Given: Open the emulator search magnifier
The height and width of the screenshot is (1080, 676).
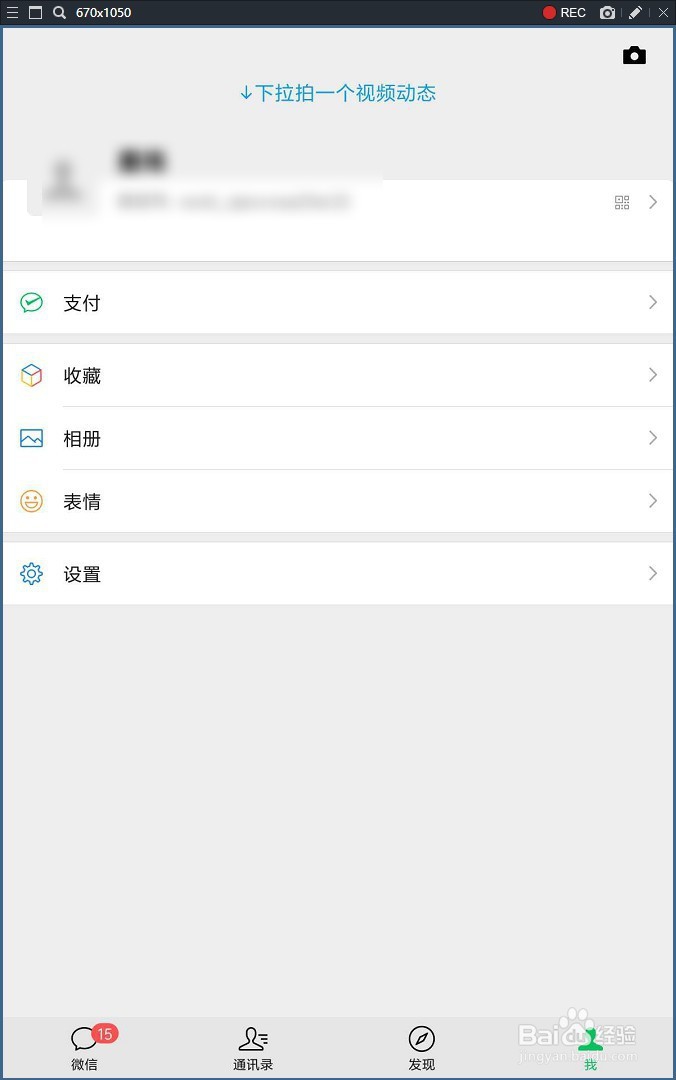Looking at the screenshot, I should coord(59,13).
